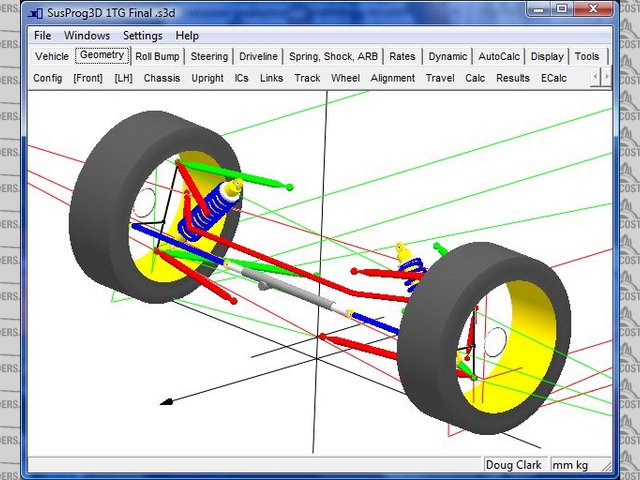Click the Calc sub-tab
This screenshot has height=480, width=640.
click(x=475, y=78)
